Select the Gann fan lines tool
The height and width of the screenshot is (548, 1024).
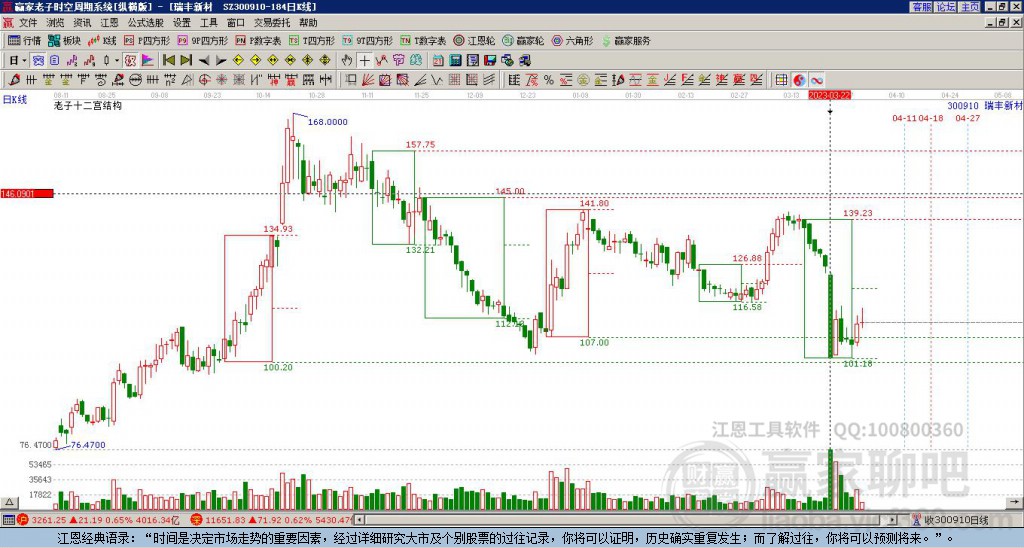pyautogui.click(x=368, y=80)
